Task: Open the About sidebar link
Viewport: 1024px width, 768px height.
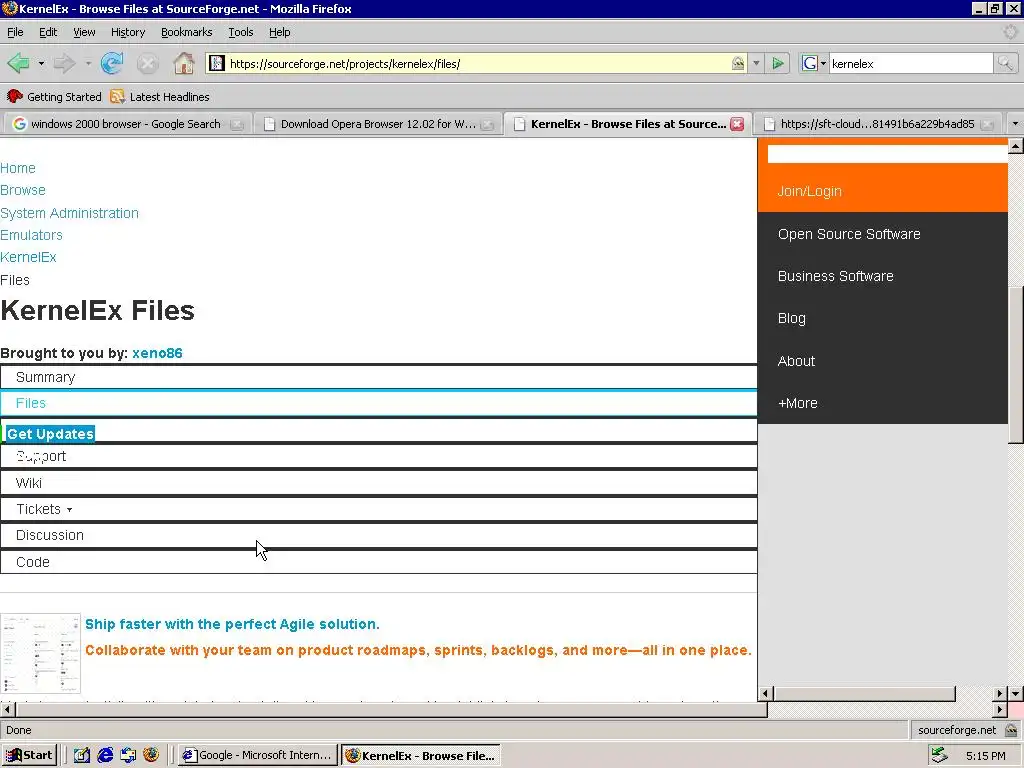Action: [796, 361]
